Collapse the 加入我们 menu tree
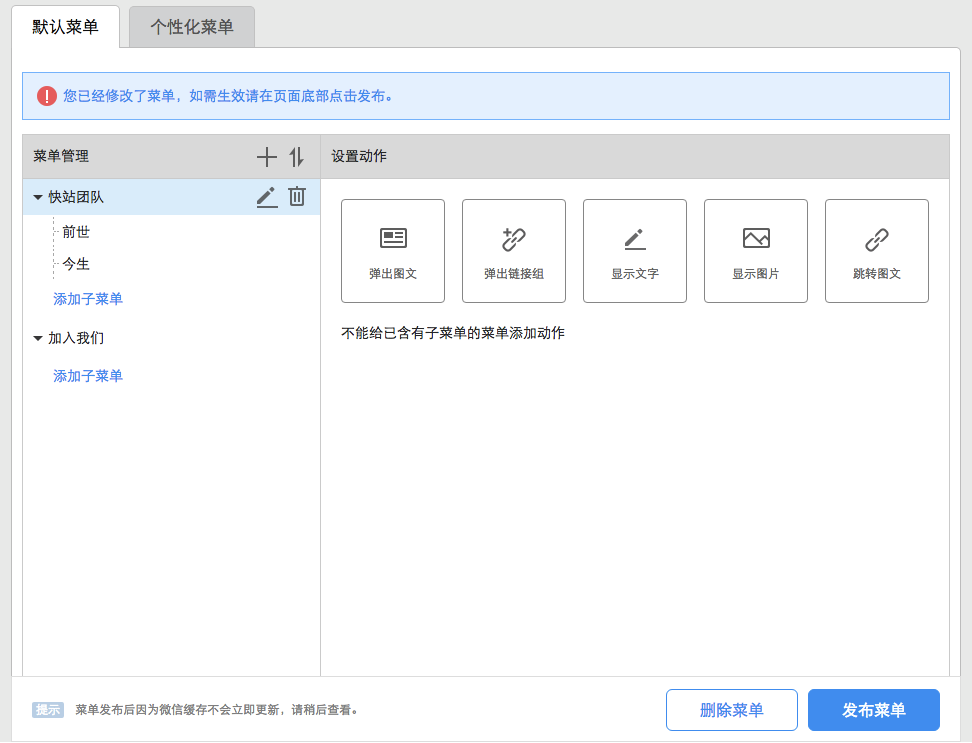The width and height of the screenshot is (972, 743). (x=38, y=339)
